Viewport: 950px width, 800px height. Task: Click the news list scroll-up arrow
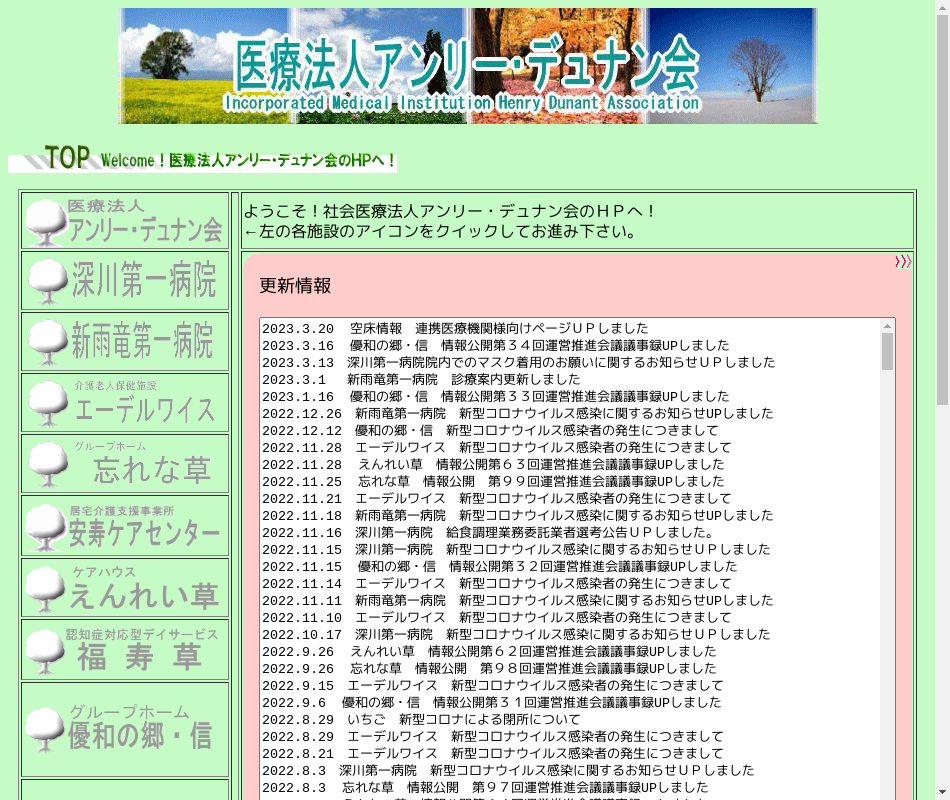[887, 326]
